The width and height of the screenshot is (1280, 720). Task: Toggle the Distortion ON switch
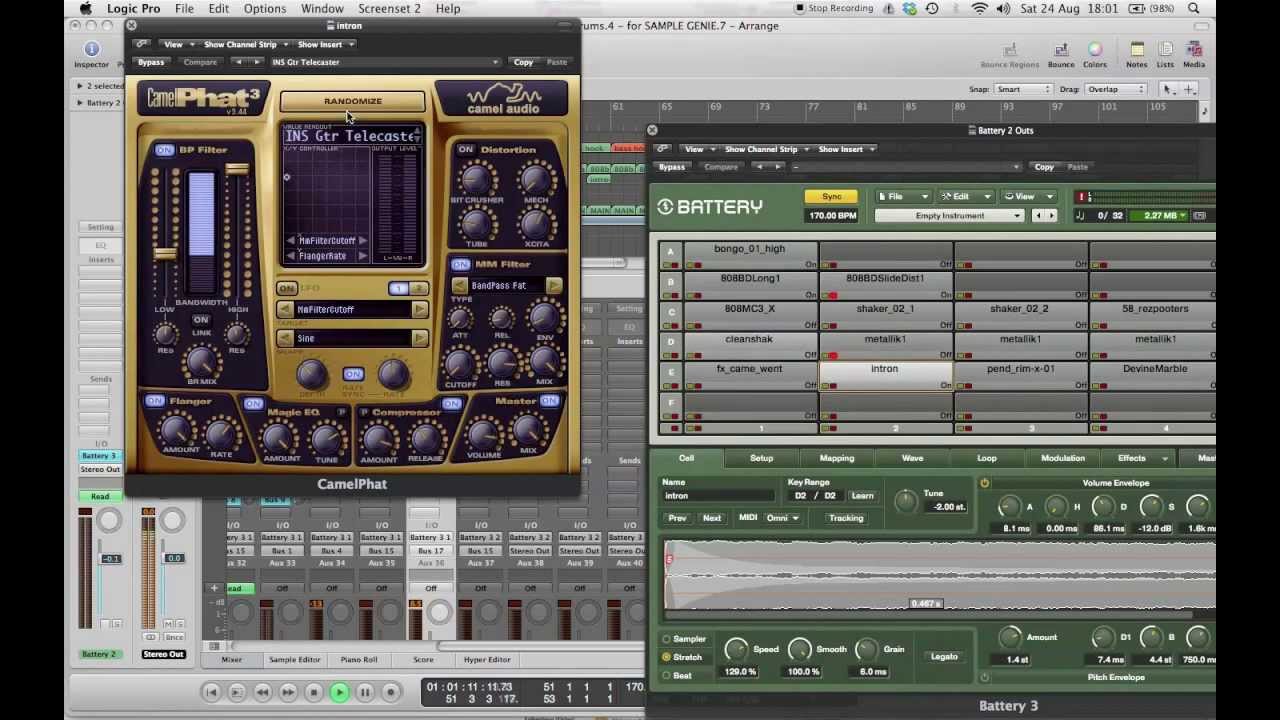[x=466, y=150]
